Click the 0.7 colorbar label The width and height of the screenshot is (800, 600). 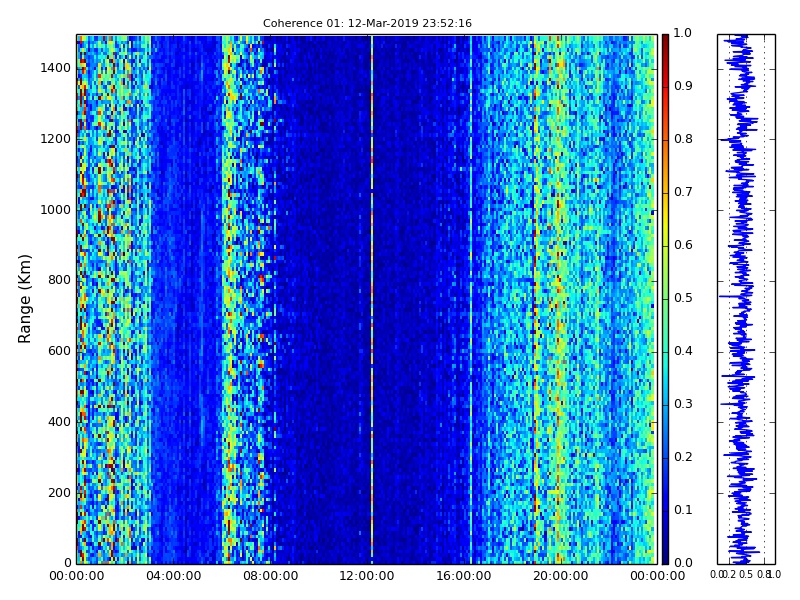tap(683, 192)
